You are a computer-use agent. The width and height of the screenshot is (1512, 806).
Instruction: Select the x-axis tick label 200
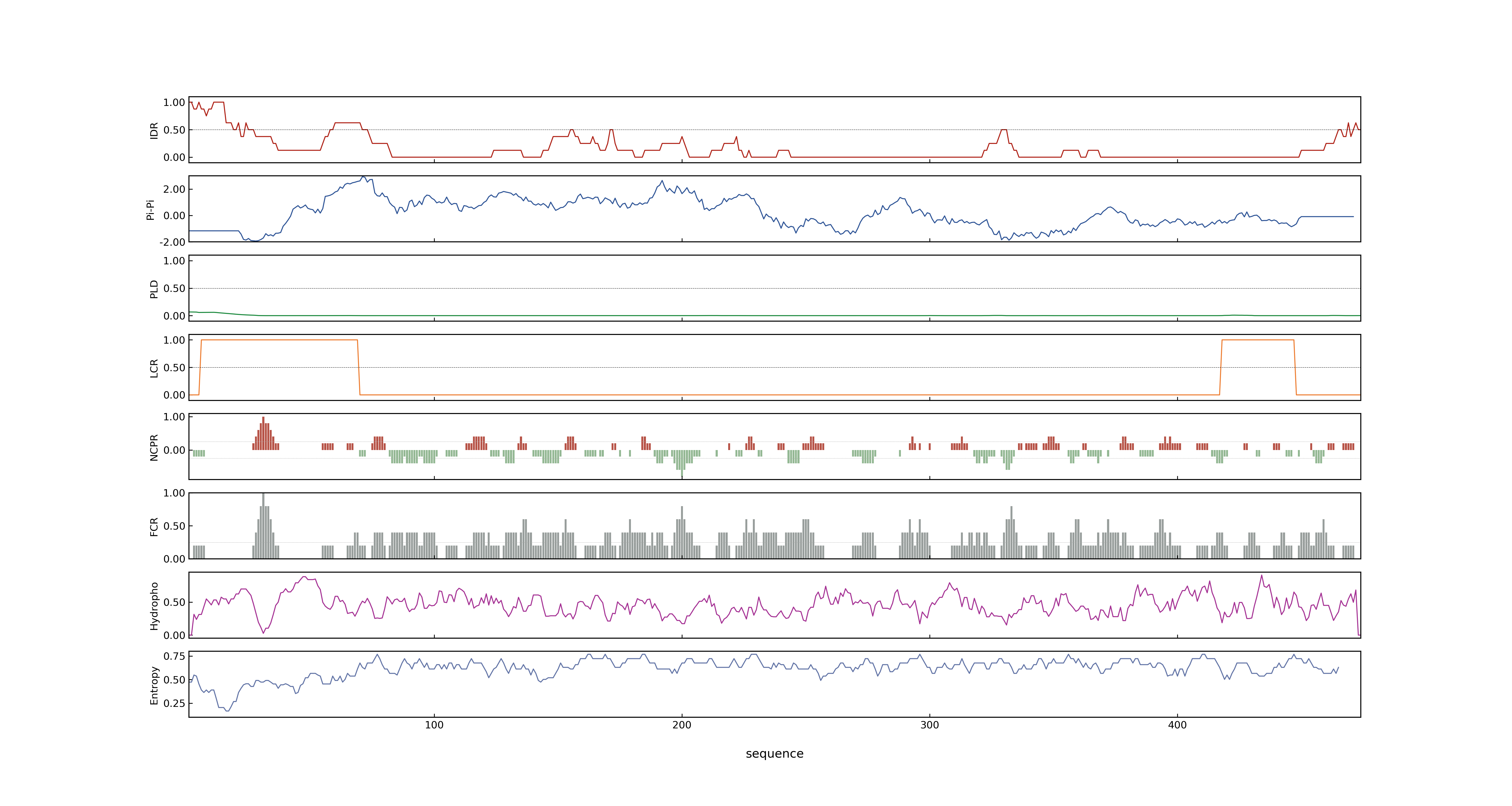[x=681, y=725]
